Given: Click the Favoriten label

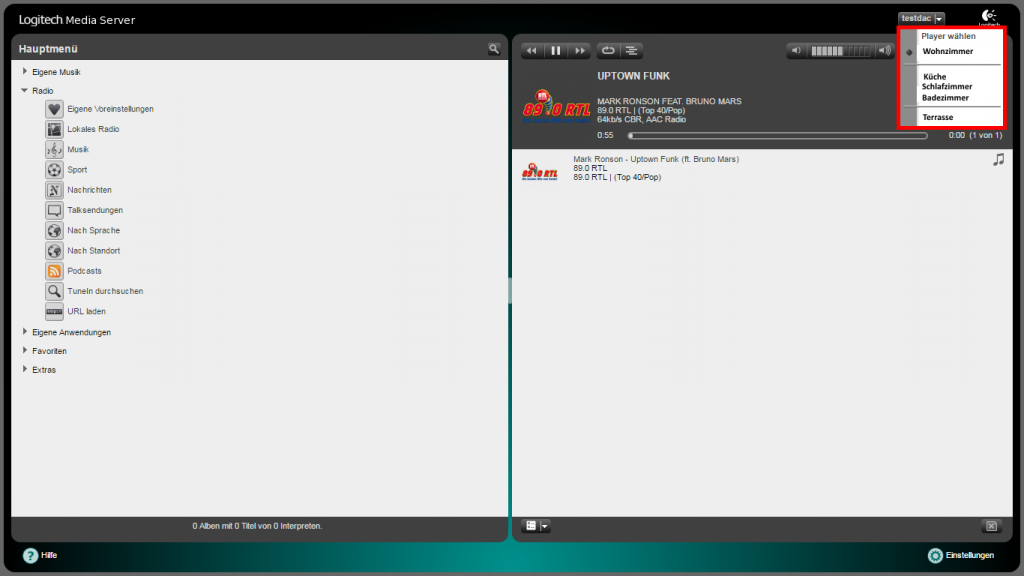Looking at the screenshot, I should [49, 351].
